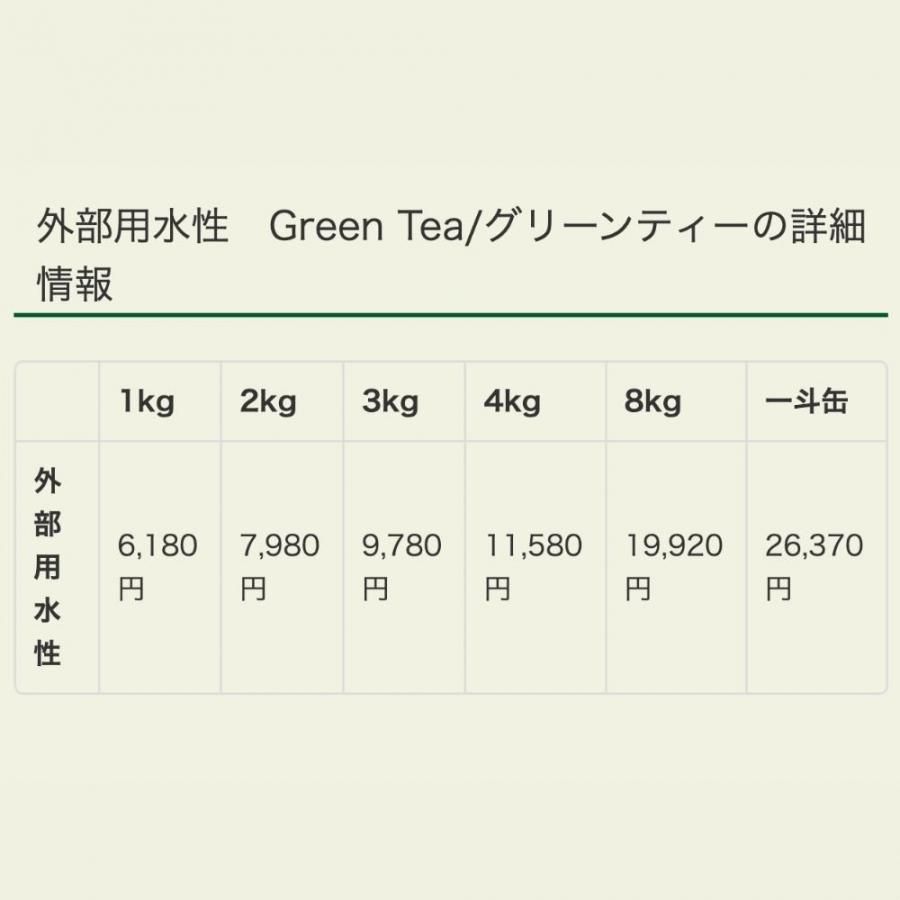Viewport: 900px width, 900px height.
Task: Click the empty top-left table cell
Action: click(57, 402)
